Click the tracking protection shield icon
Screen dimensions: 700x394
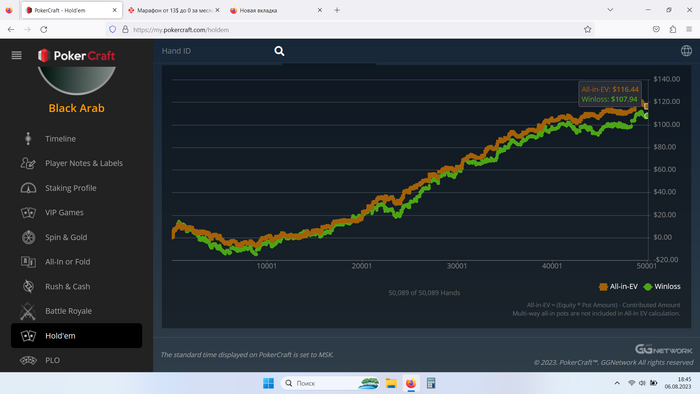click(112, 29)
